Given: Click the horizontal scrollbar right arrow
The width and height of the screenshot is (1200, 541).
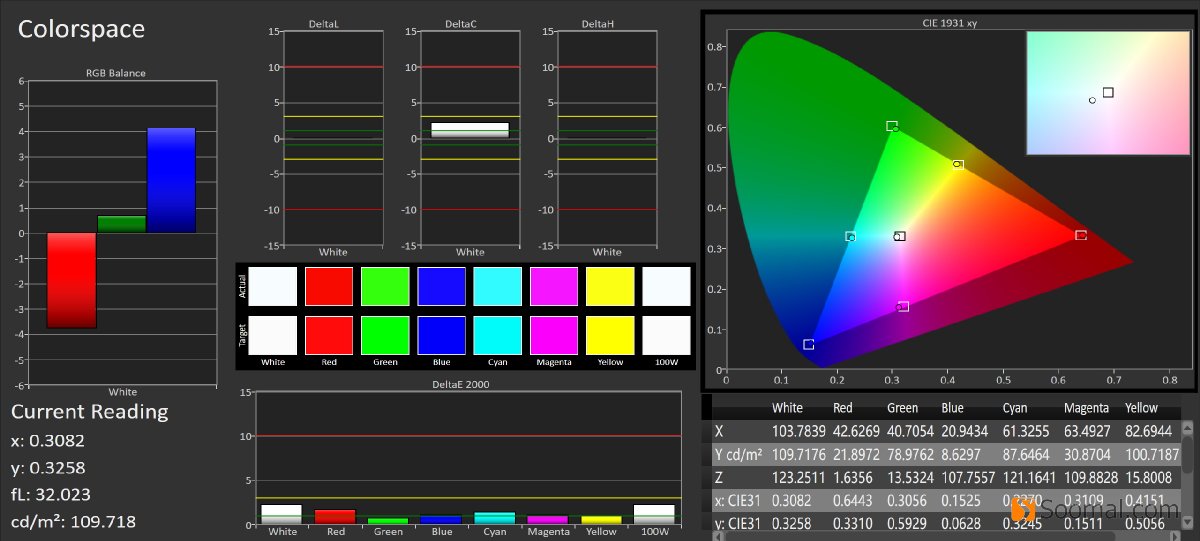Looking at the screenshot, I should pos(1174,535).
